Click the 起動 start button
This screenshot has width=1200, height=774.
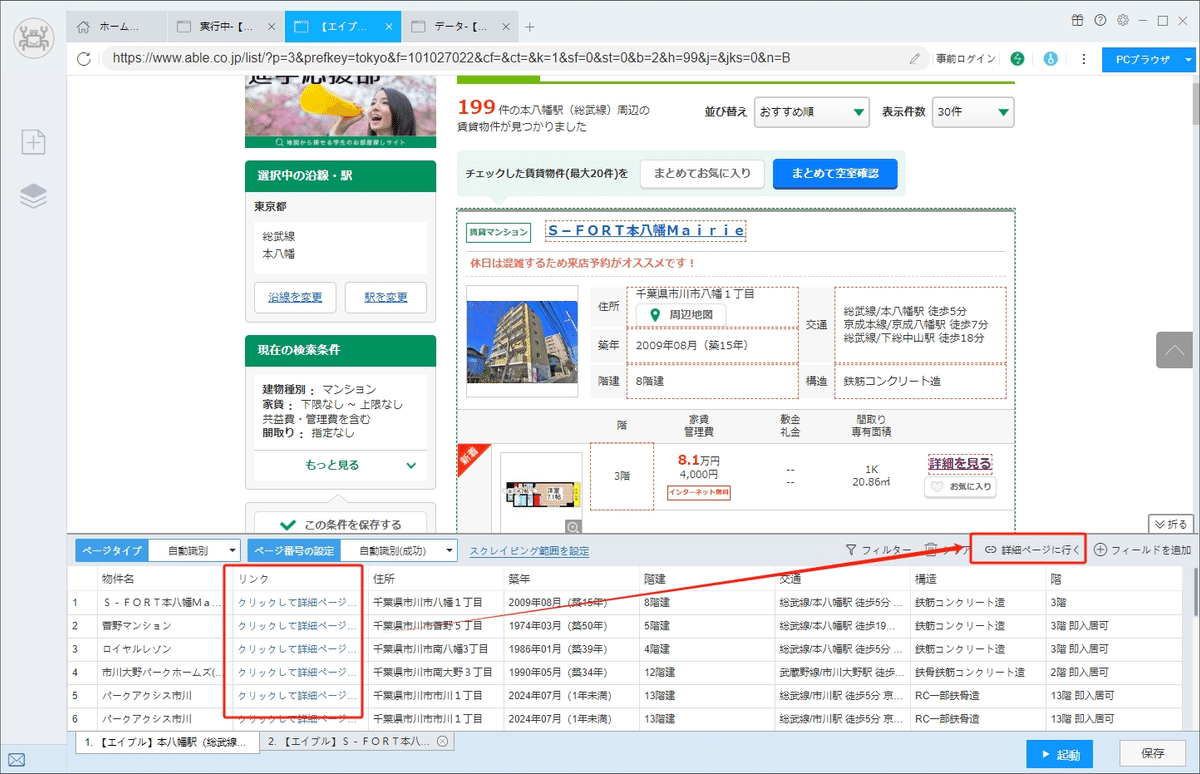(x=1060, y=754)
